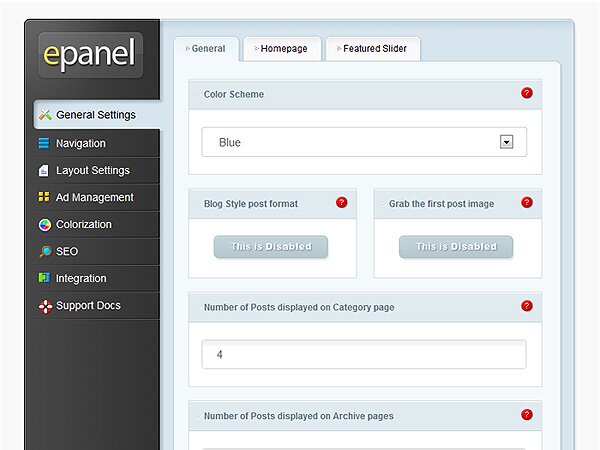Open SEO section in sidebar
The image size is (600, 450).
pyautogui.click(x=96, y=251)
